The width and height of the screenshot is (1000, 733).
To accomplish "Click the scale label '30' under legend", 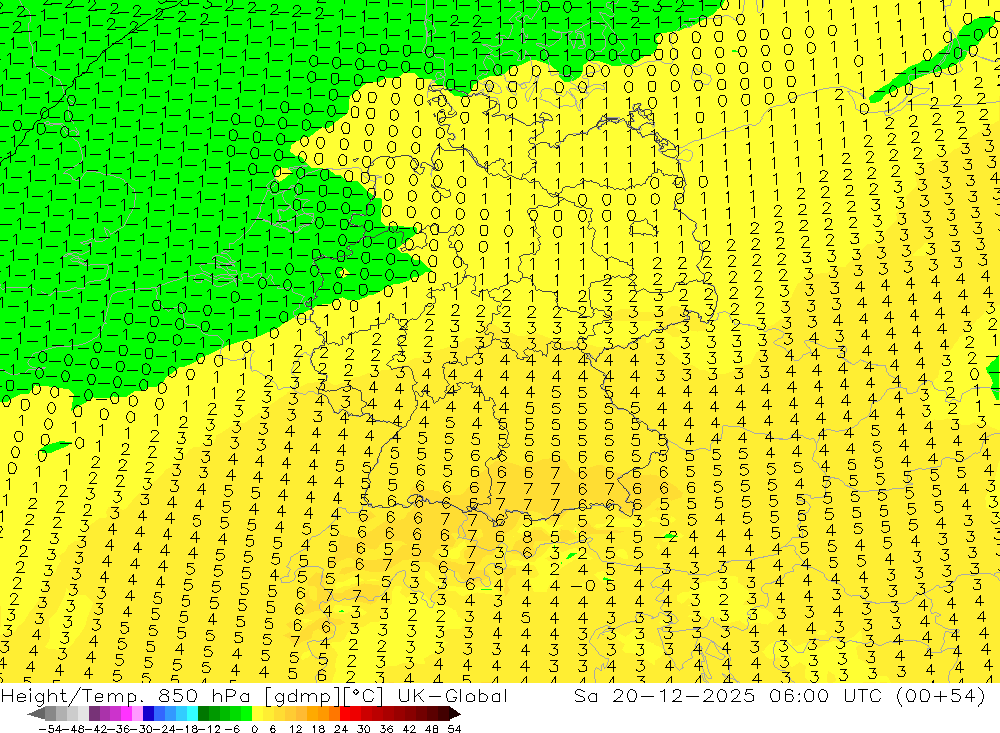I will click(364, 729).
